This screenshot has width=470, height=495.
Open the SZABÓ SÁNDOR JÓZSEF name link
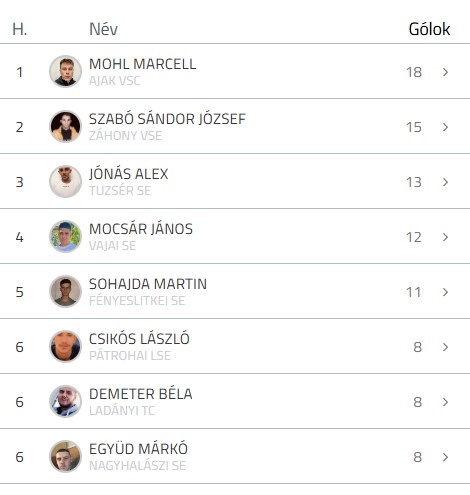(x=167, y=119)
